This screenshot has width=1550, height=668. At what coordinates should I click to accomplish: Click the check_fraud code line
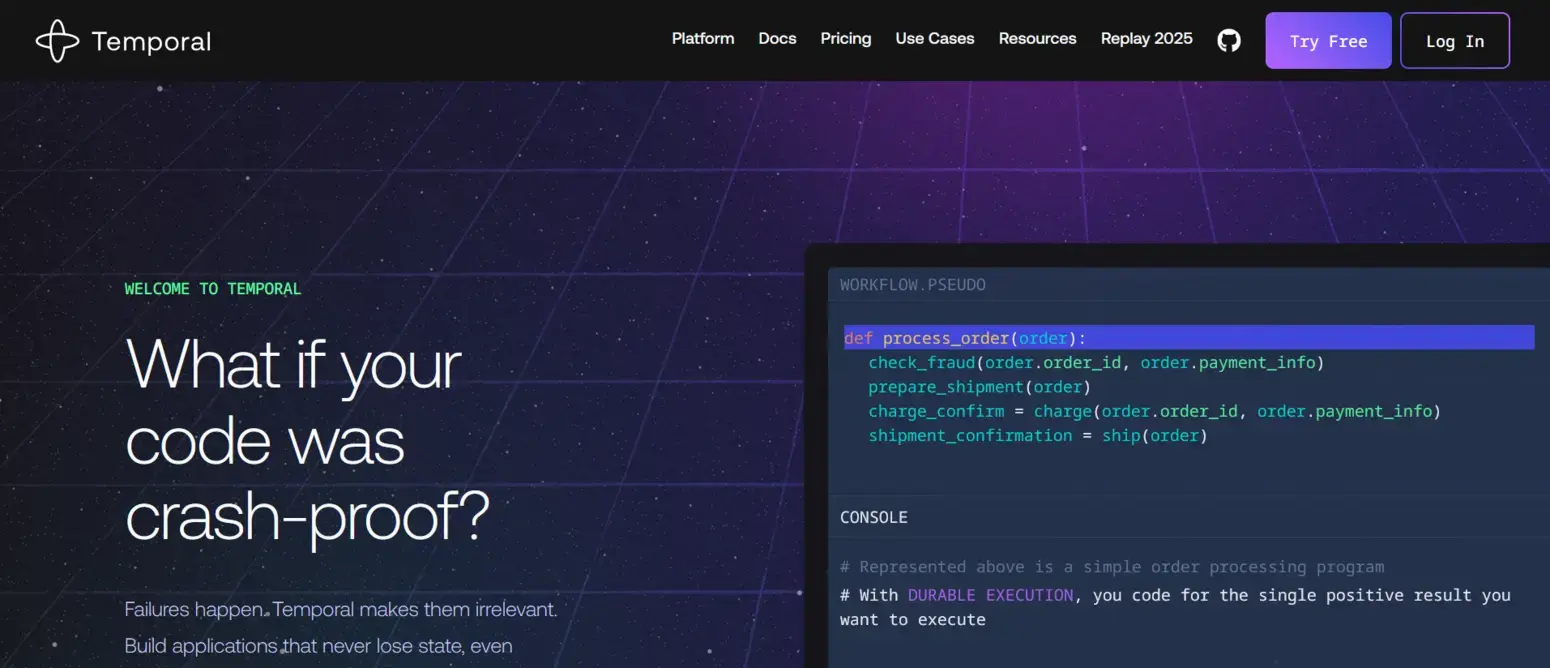click(x=1096, y=362)
